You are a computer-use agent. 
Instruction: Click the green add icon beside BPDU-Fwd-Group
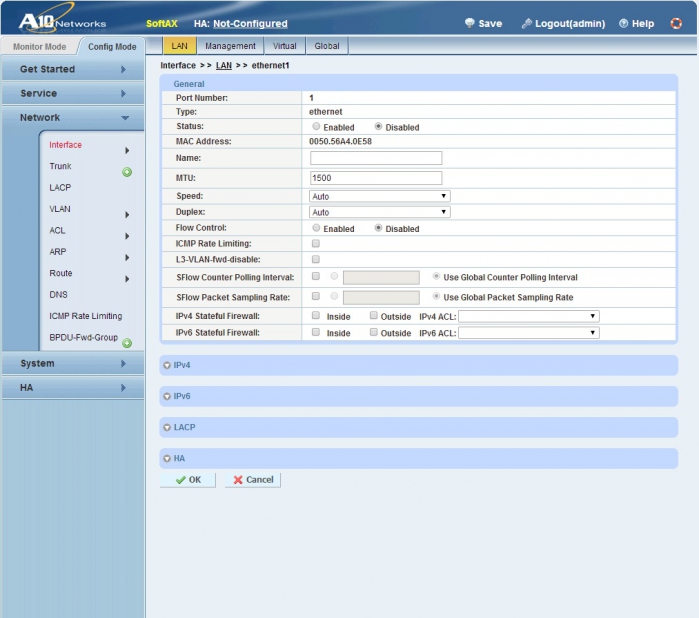pos(127,343)
